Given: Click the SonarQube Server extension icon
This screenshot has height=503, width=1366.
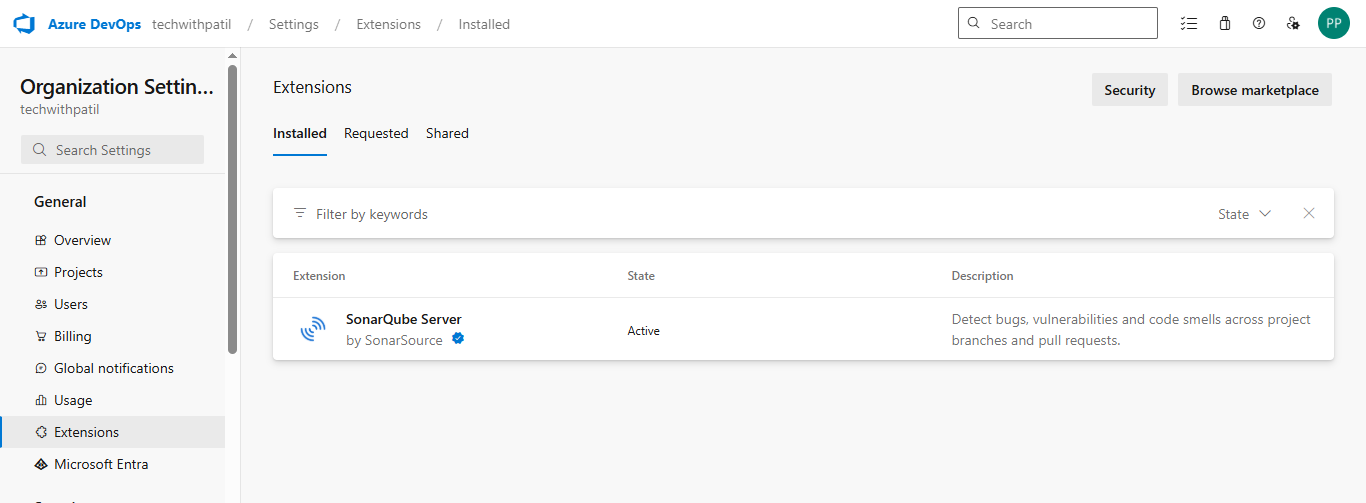Looking at the screenshot, I should pyautogui.click(x=314, y=330).
